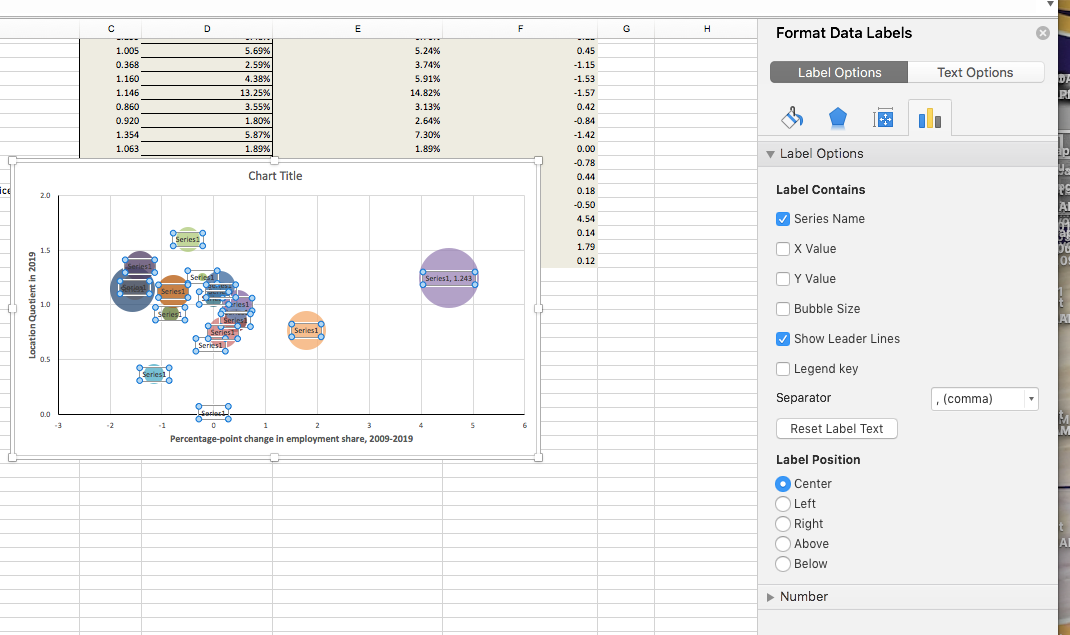Uncheck the Series Name checkbox
Screen dimensions: 1070x635
click(782, 218)
